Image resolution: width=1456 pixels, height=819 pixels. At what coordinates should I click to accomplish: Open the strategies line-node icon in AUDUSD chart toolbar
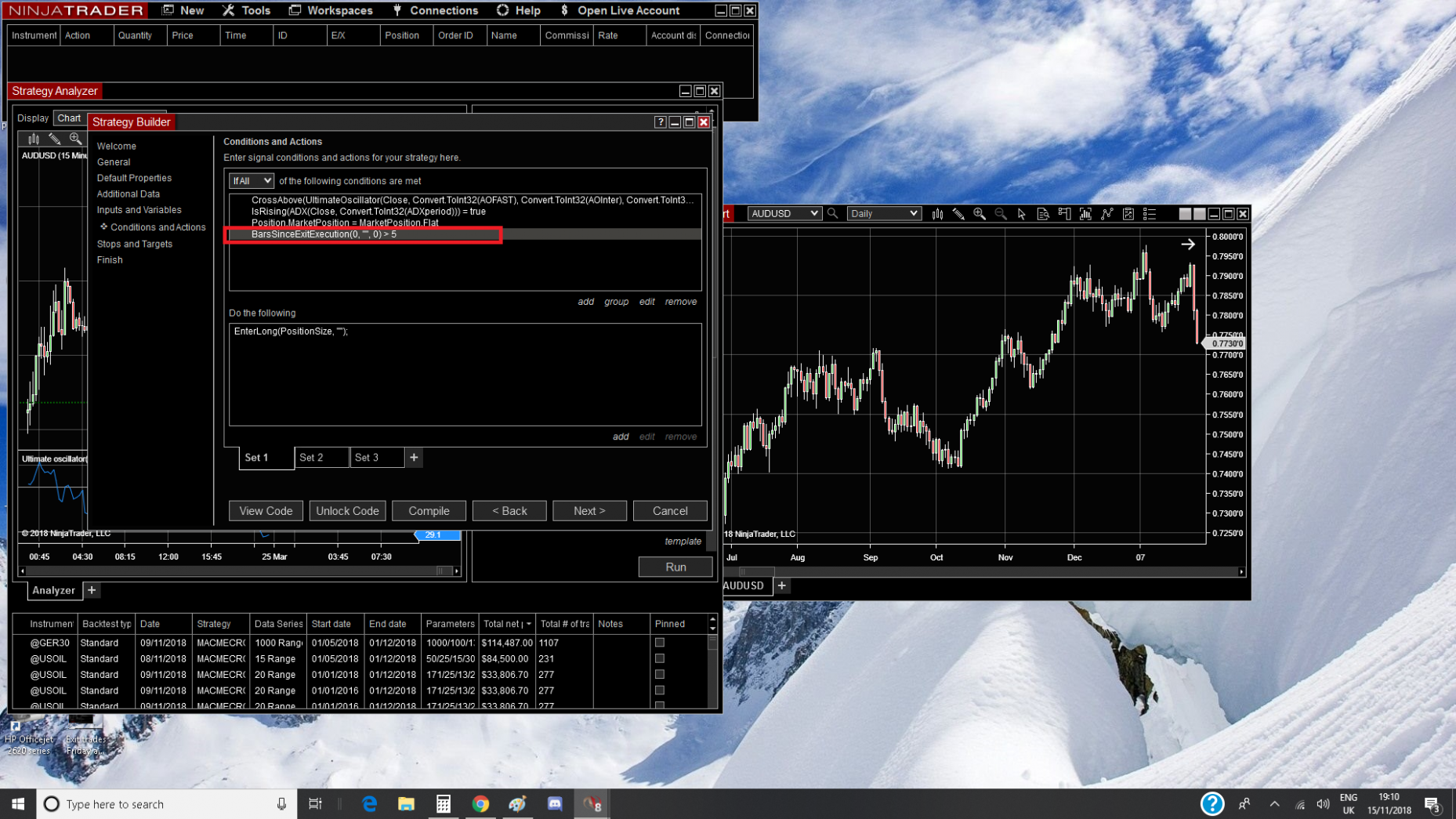tap(1106, 213)
